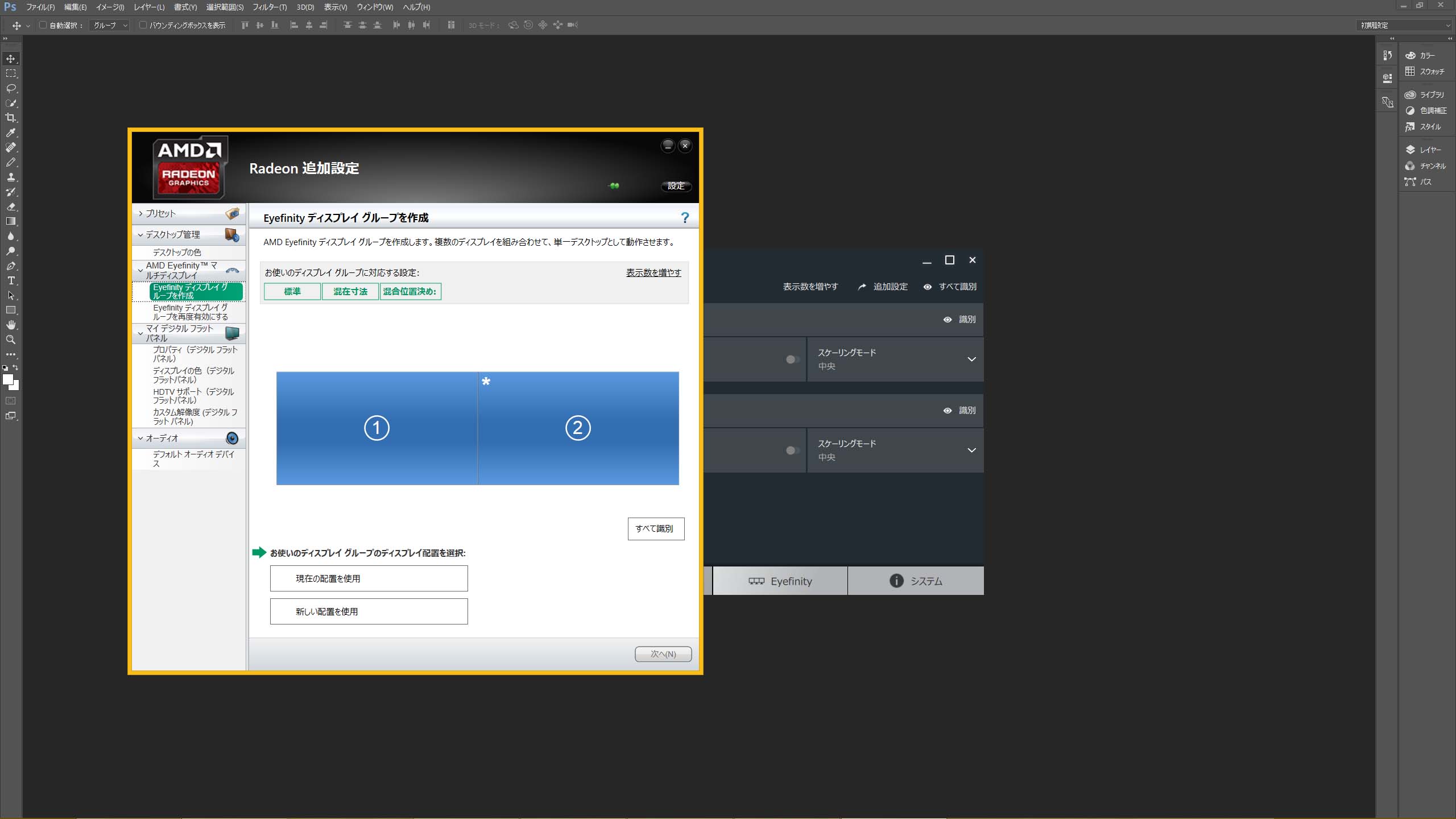Screen dimensions: 1456x819
Task: Open the グループ auto-select dropdown
Action: click(110, 25)
